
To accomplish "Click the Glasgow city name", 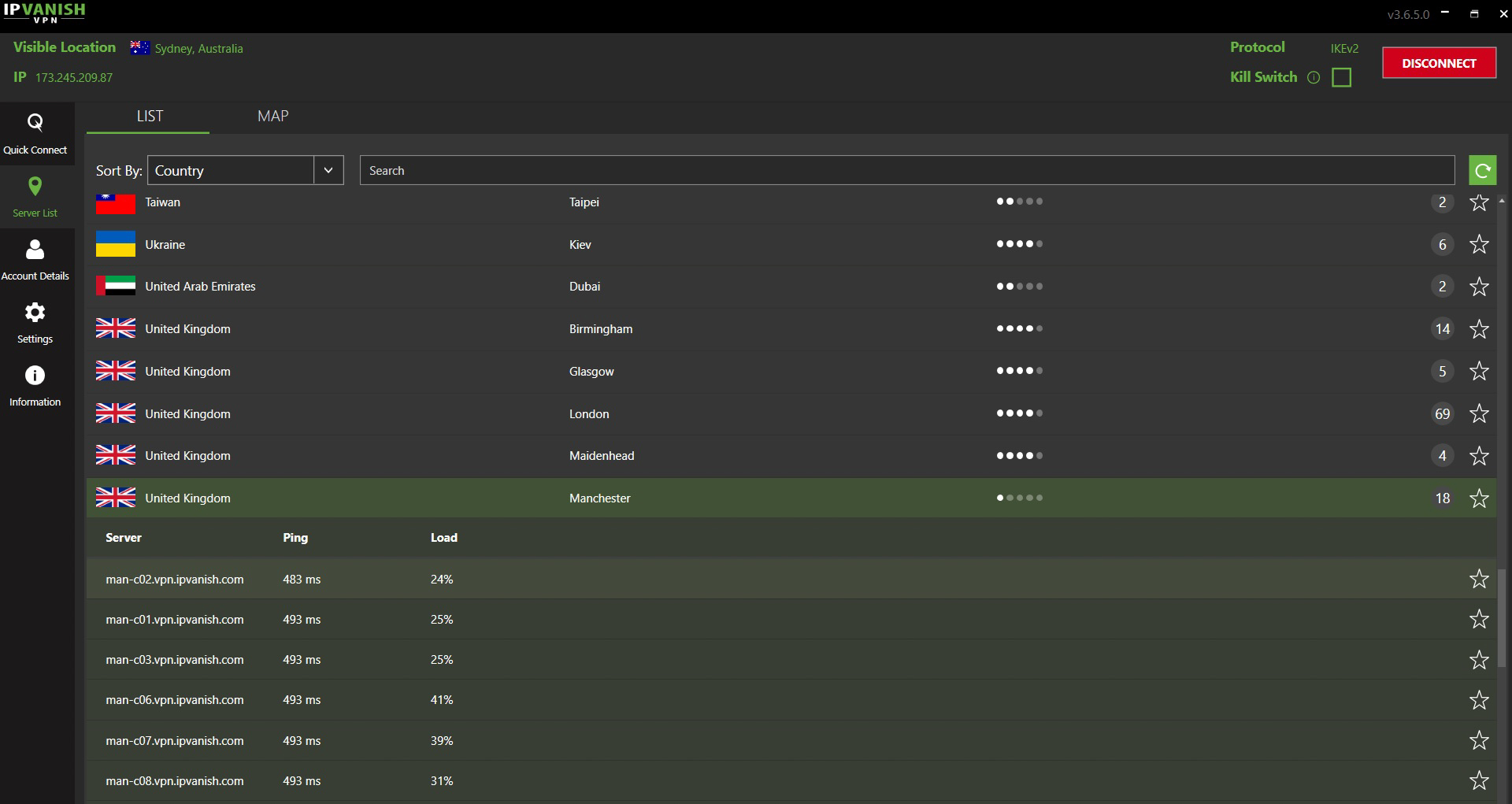I will (x=591, y=372).
